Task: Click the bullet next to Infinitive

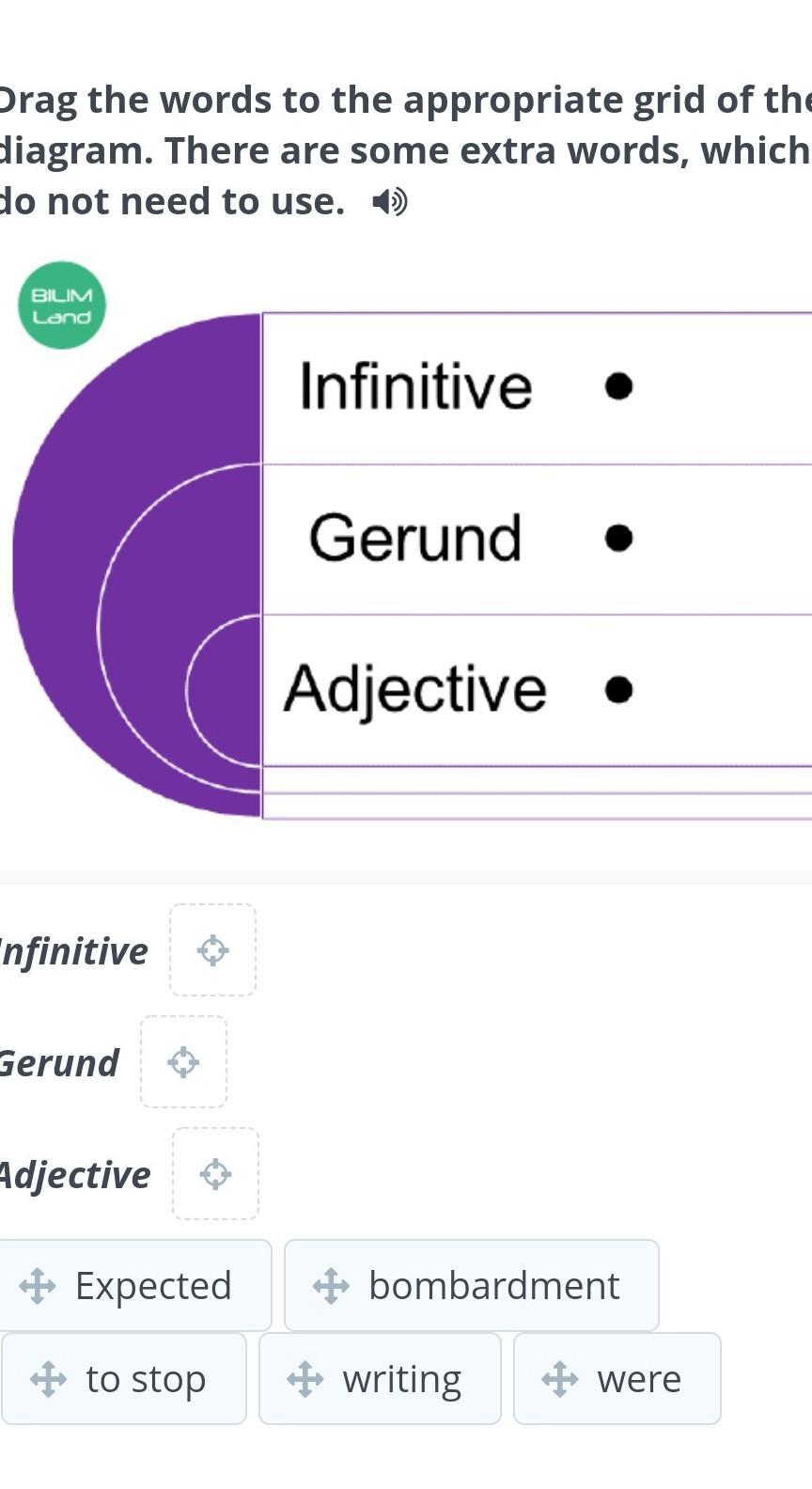Action: [x=618, y=386]
